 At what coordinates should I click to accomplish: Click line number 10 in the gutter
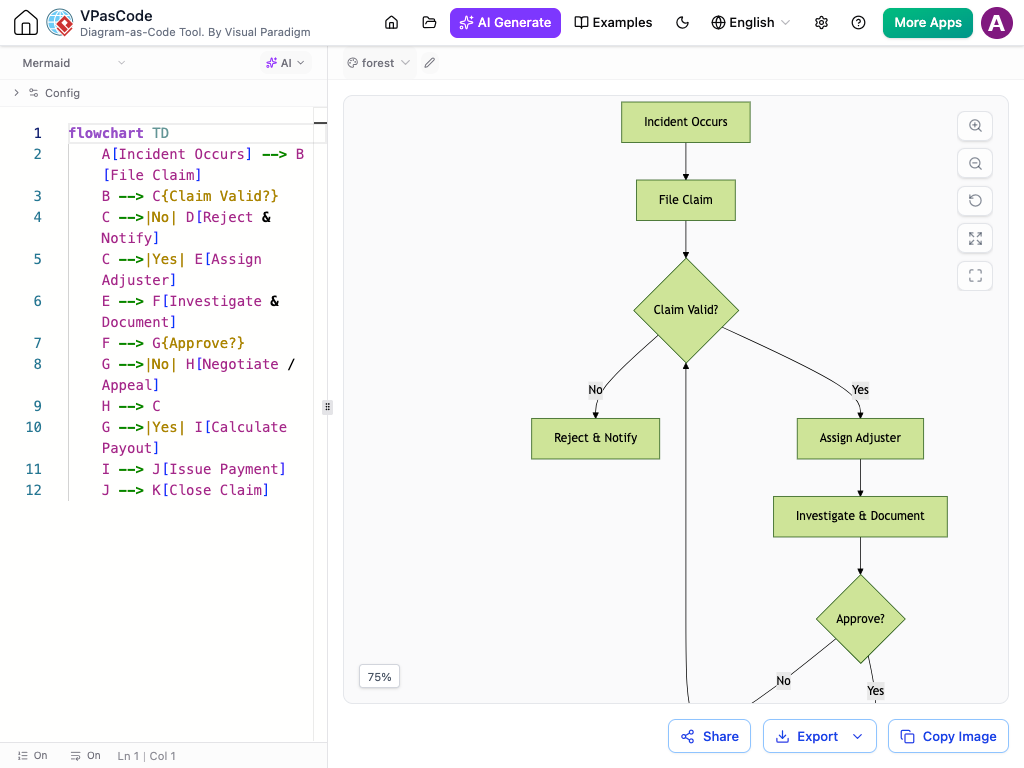click(33, 427)
